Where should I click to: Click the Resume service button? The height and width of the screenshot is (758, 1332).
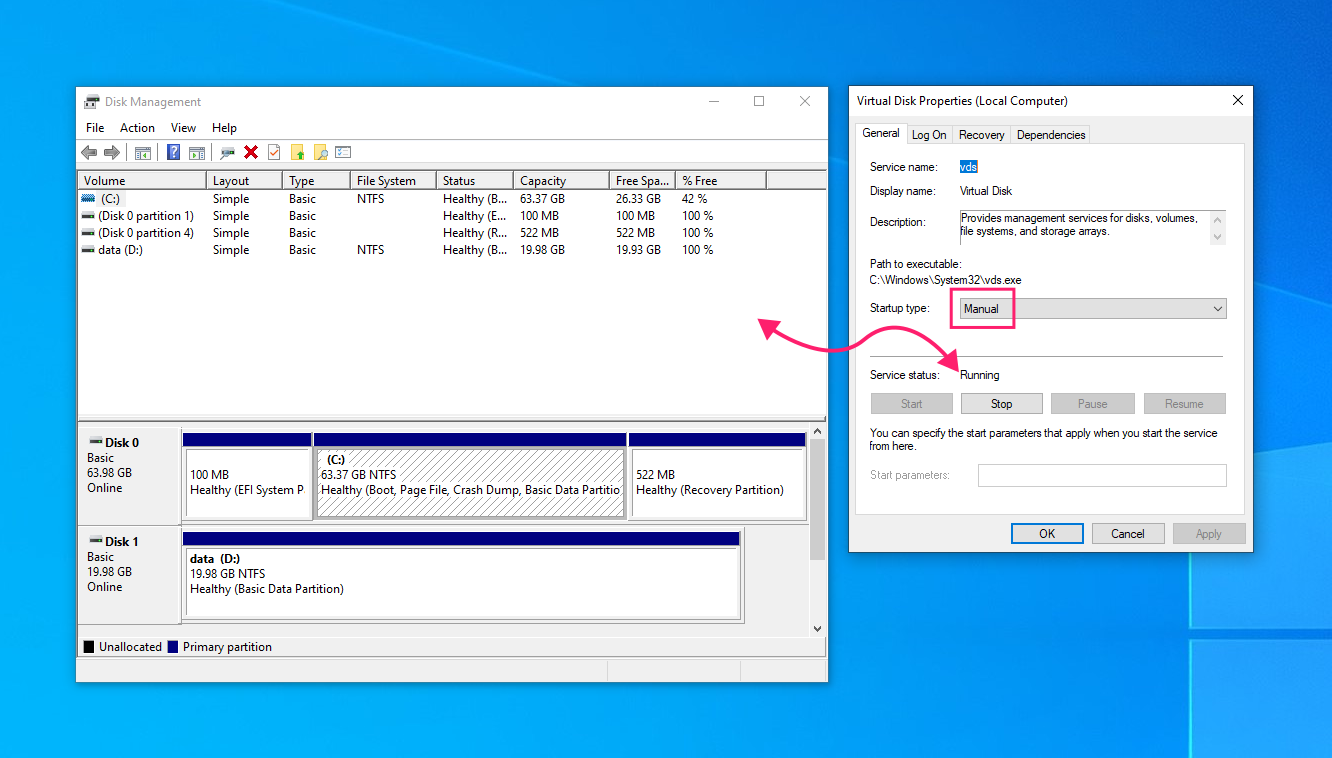[1184, 404]
